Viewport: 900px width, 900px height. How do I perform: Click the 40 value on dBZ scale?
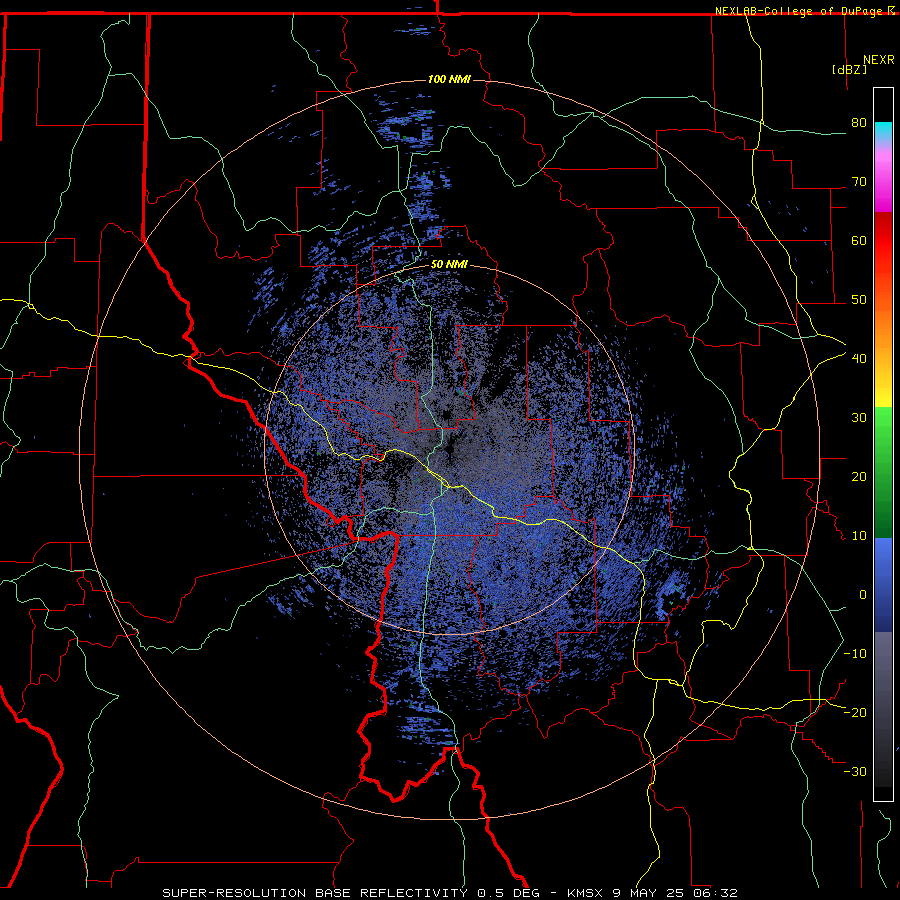pyautogui.click(x=859, y=358)
